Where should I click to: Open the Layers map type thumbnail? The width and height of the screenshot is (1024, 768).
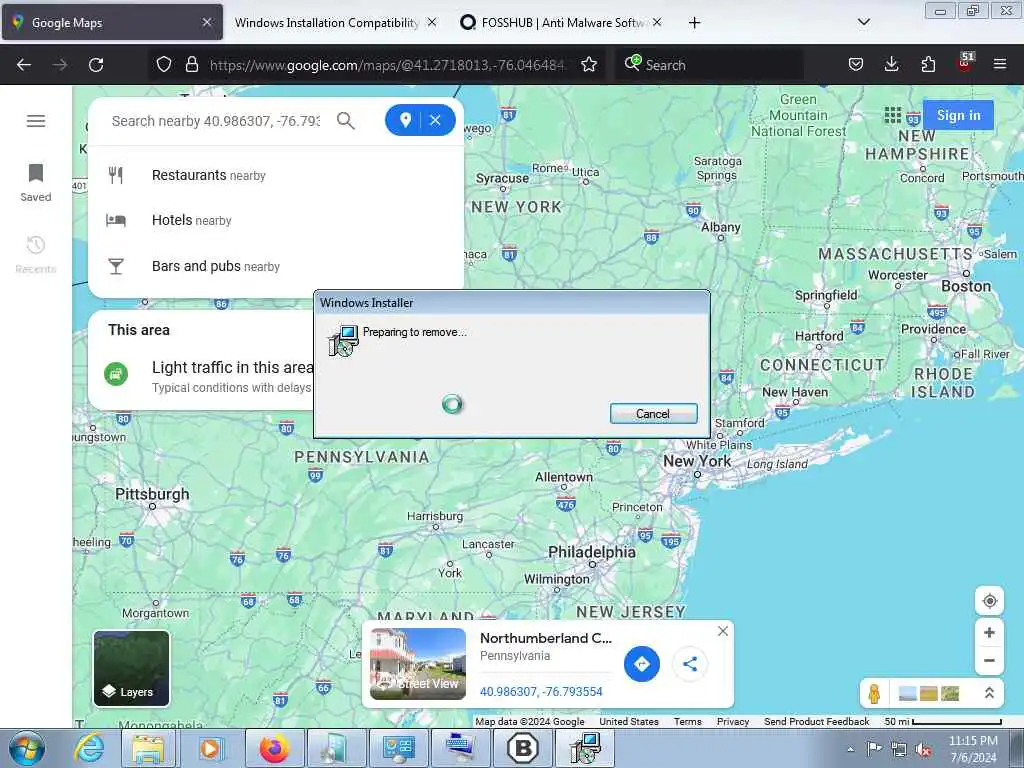(x=131, y=668)
